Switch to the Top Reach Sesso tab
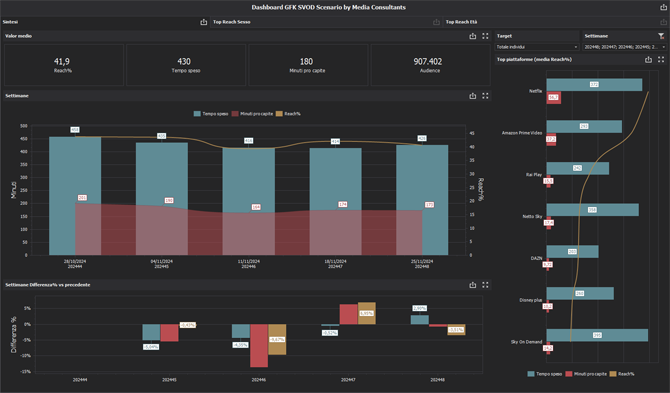The image size is (670, 393). [x=232, y=22]
